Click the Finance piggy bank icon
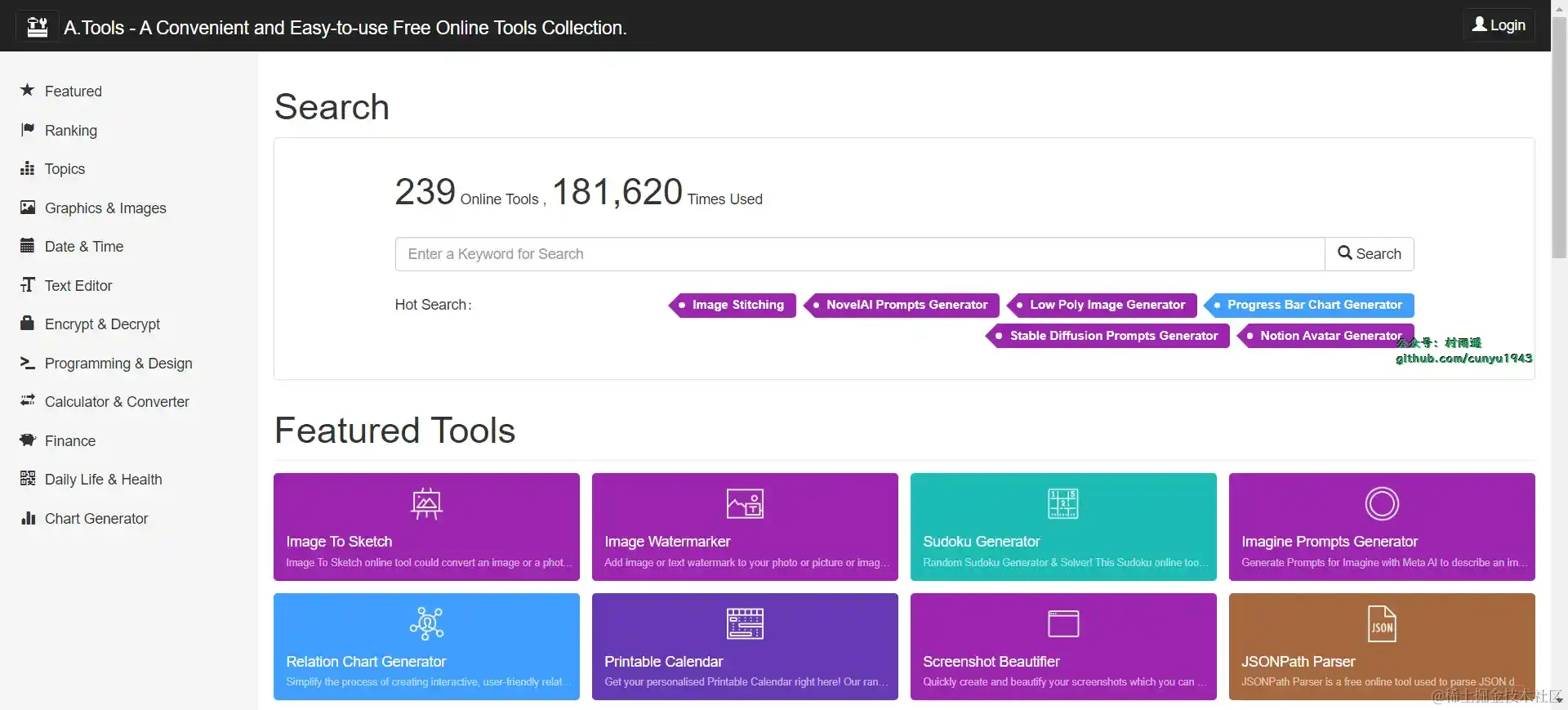 pyautogui.click(x=28, y=440)
